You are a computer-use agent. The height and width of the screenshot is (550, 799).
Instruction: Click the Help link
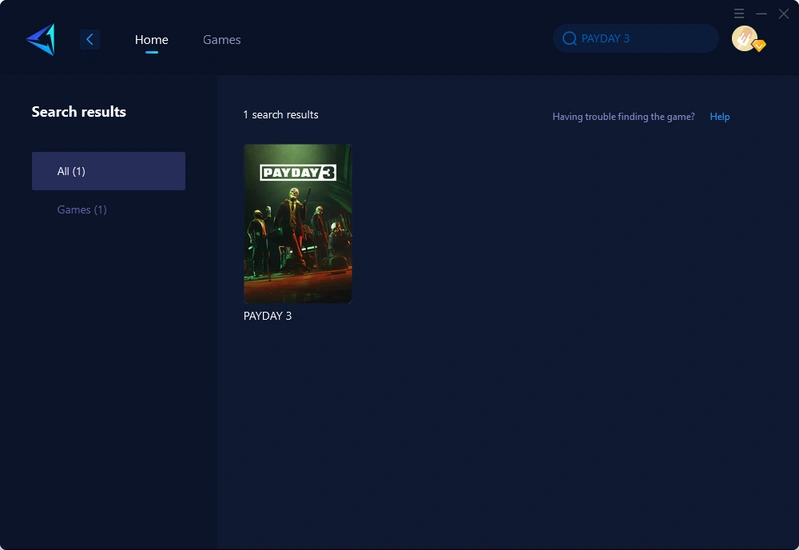point(719,117)
